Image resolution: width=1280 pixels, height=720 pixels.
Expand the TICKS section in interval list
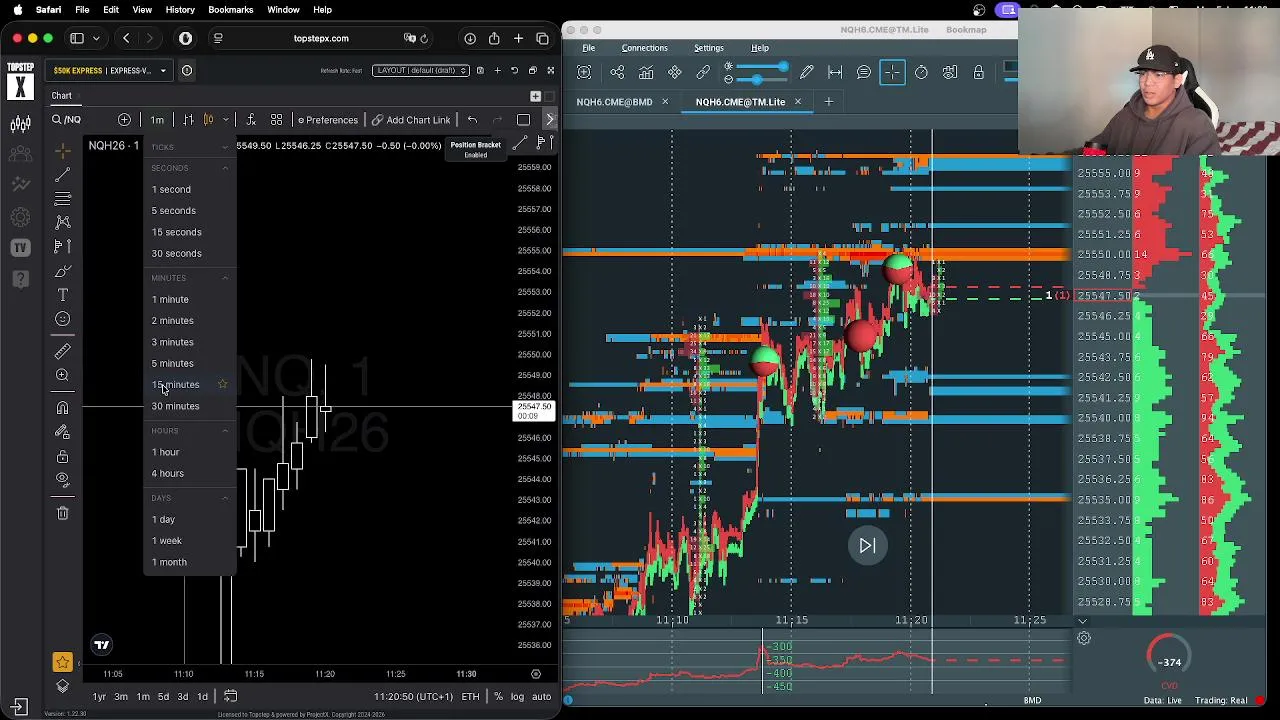tap(225, 147)
